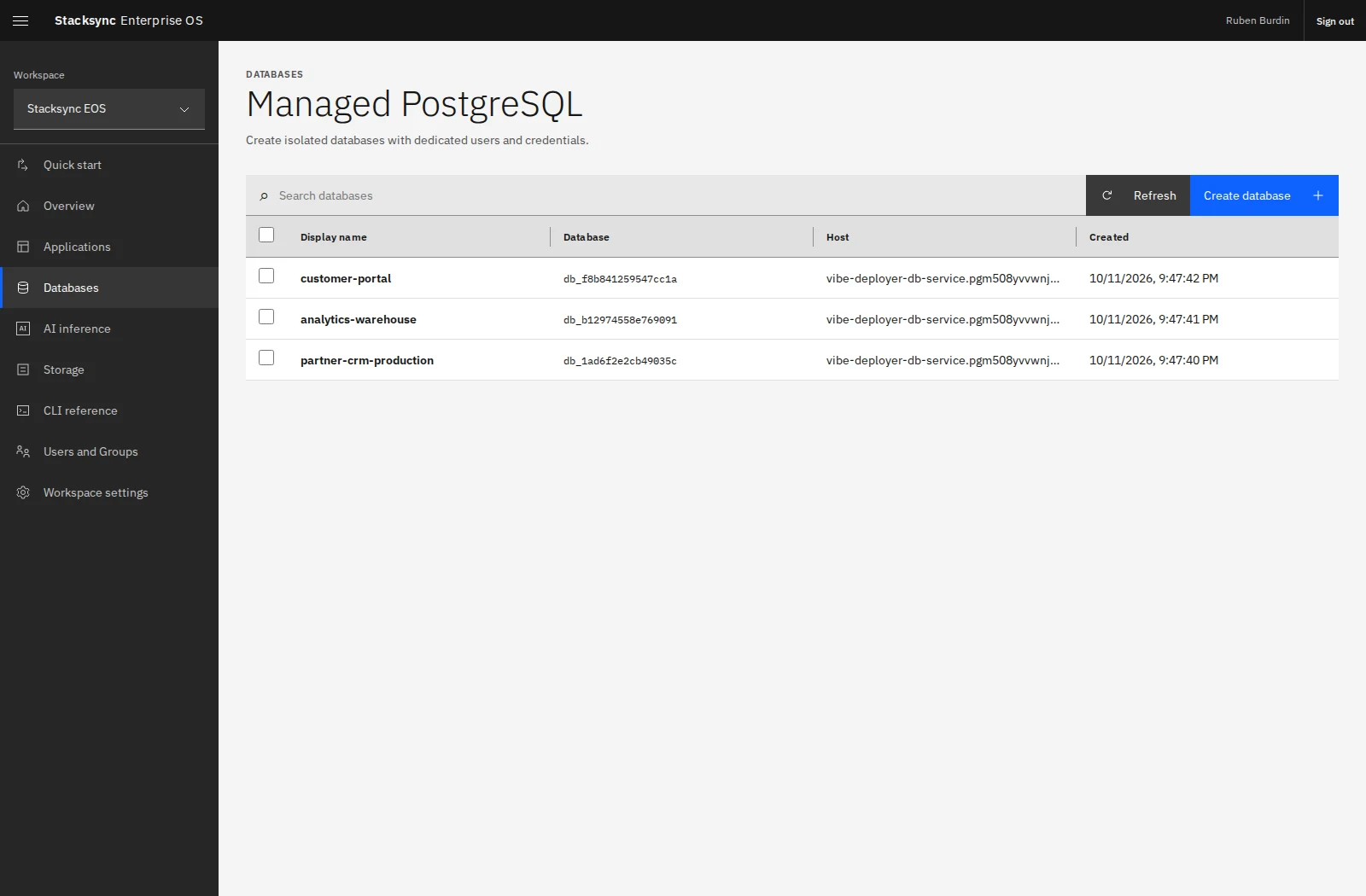Click the Workspace settings gear icon
The height and width of the screenshot is (896, 1366).
click(x=23, y=492)
